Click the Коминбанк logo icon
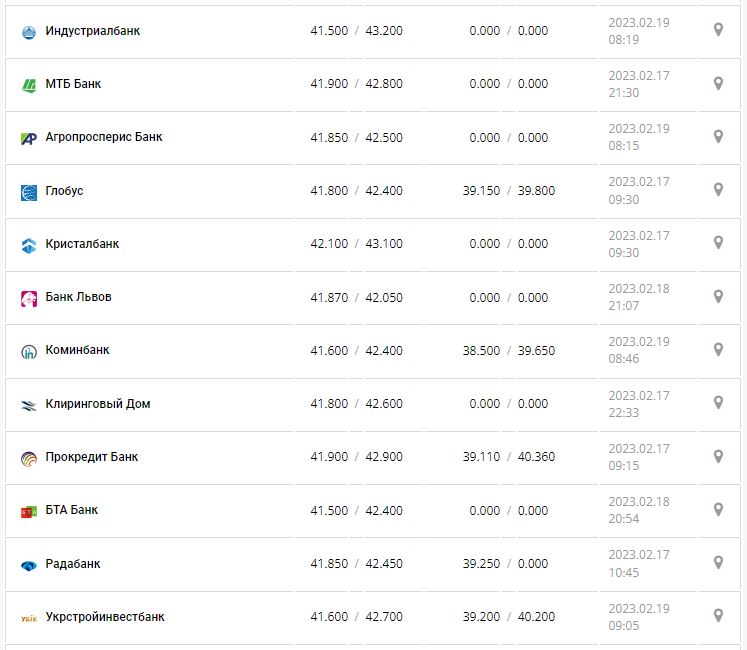This screenshot has height=650, width=747. point(29,352)
